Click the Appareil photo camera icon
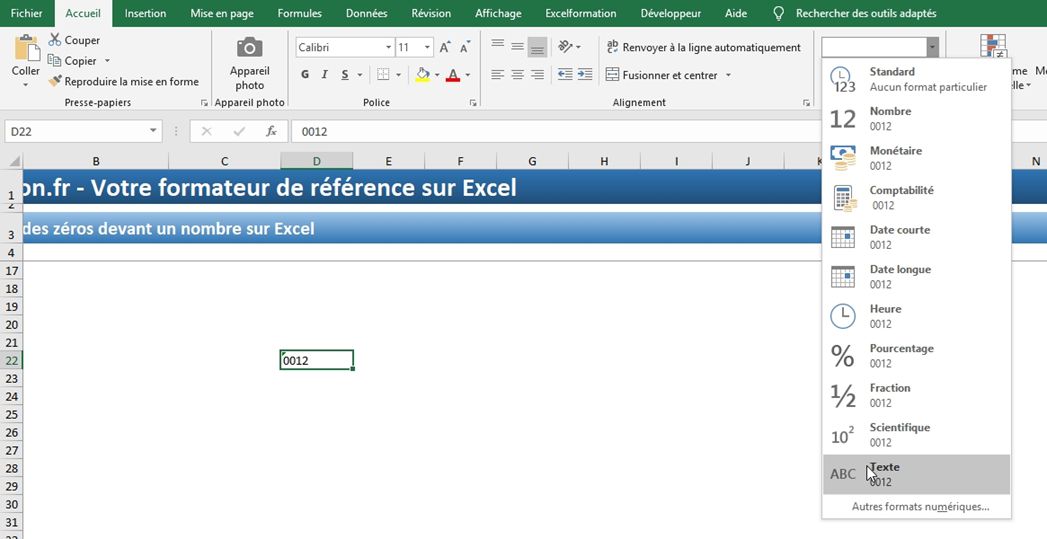Screen dimensions: 1047x539 pos(249,49)
